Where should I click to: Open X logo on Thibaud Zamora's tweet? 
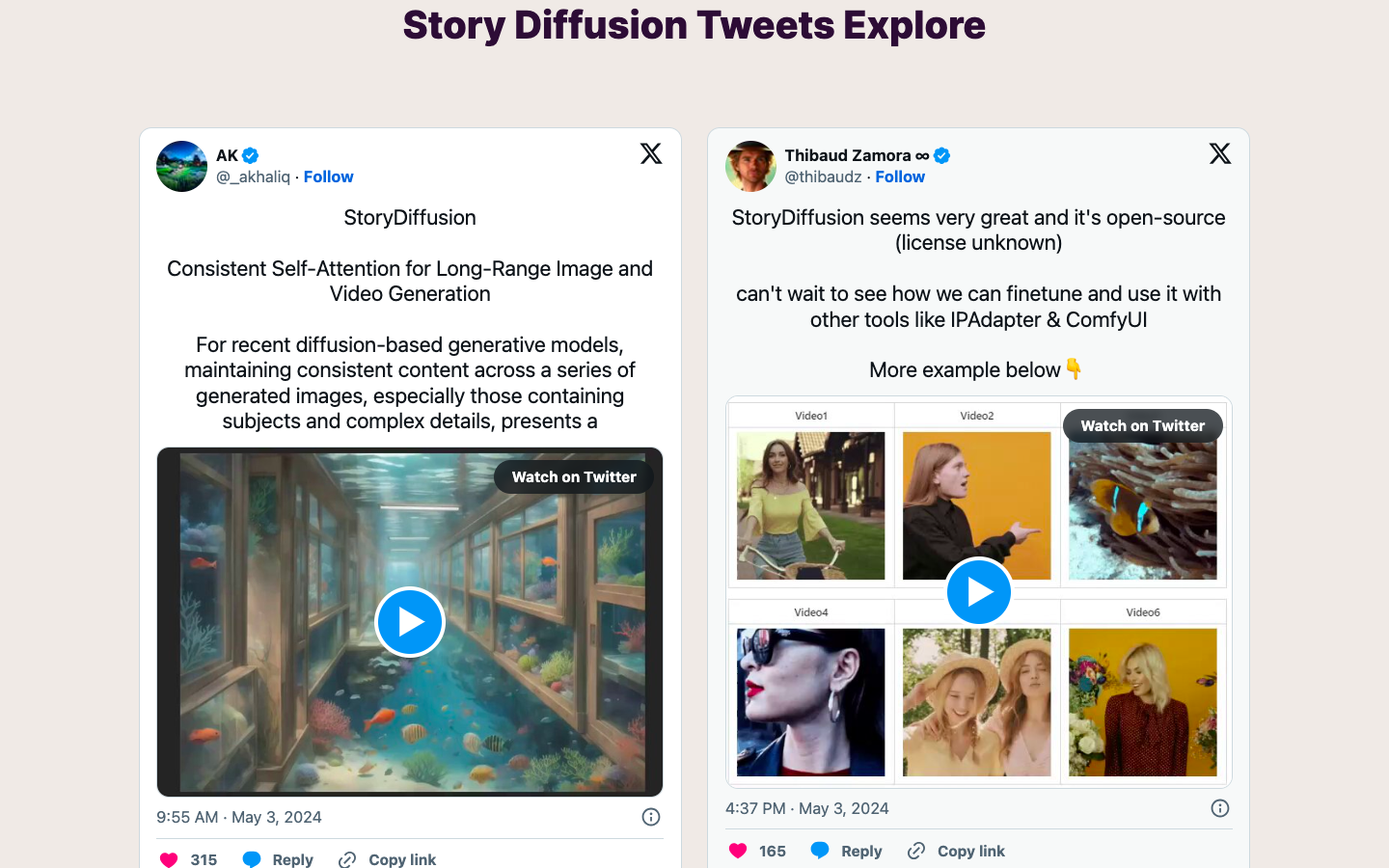(x=1220, y=153)
